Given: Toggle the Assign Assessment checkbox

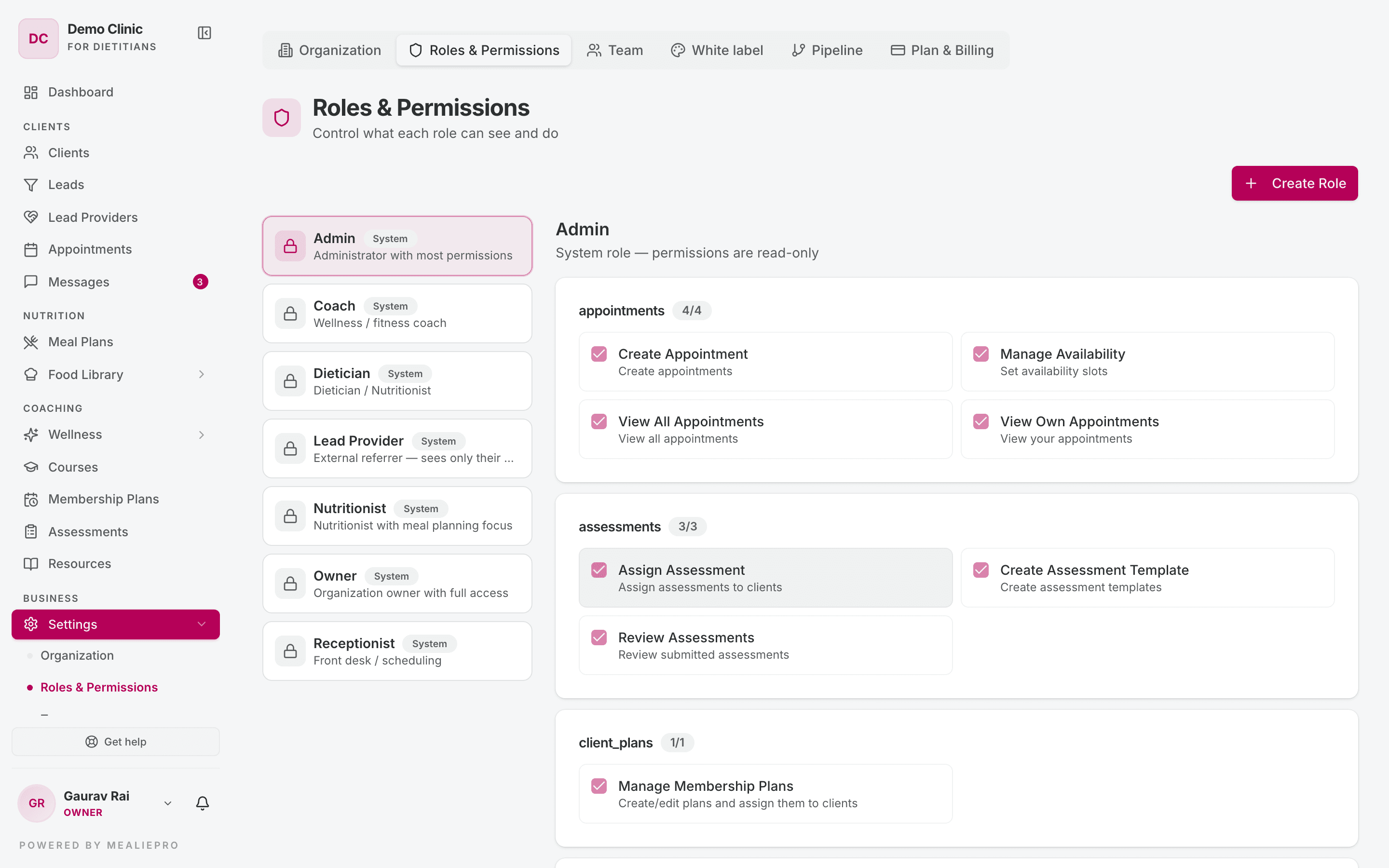Looking at the screenshot, I should click(x=599, y=570).
